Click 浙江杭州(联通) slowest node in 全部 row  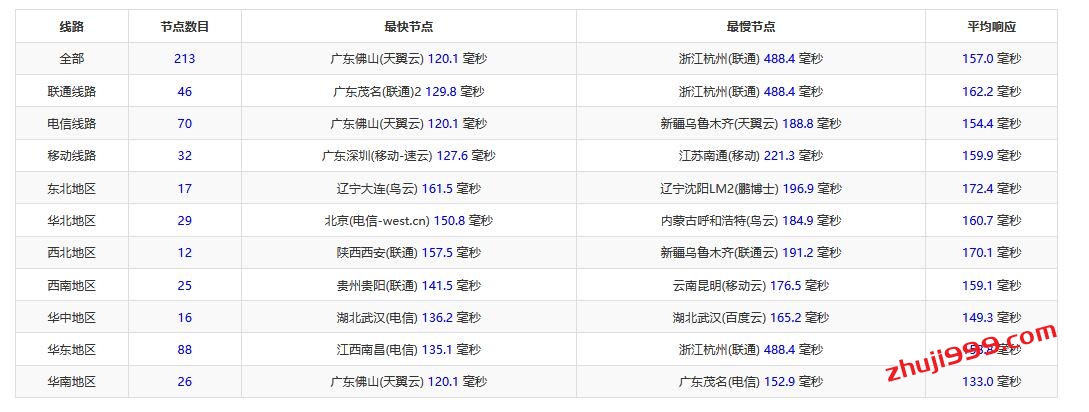(x=751, y=59)
